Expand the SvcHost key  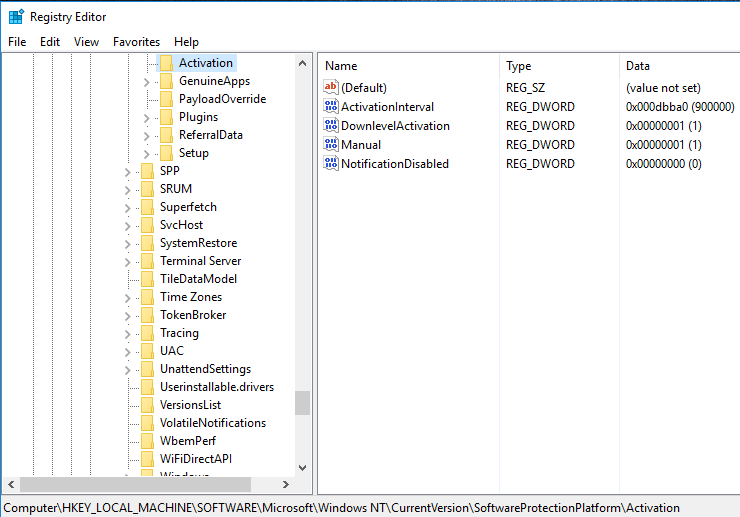(127, 226)
